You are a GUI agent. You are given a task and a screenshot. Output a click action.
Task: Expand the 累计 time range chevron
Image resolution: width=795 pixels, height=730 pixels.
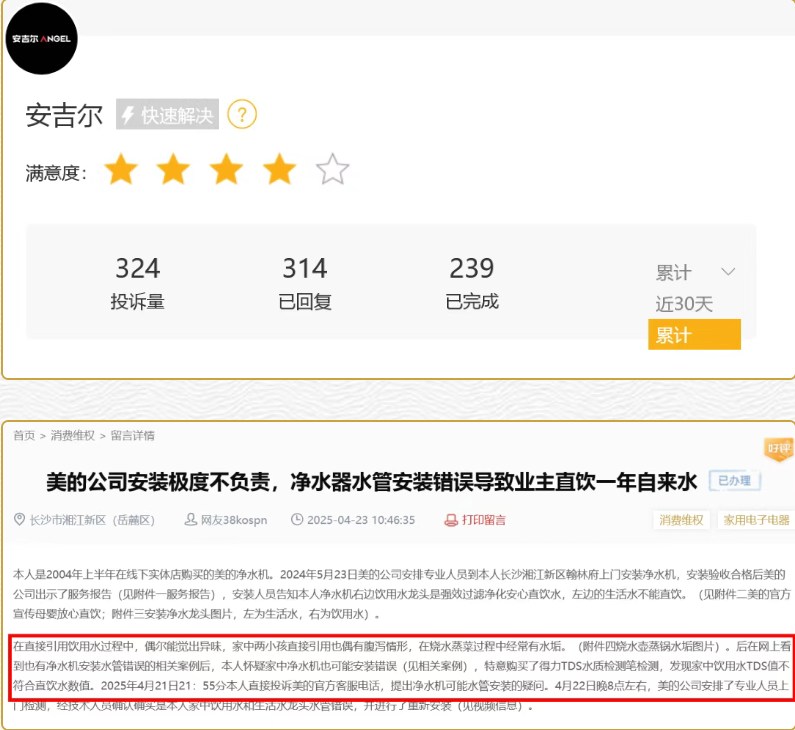pyautogui.click(x=728, y=272)
